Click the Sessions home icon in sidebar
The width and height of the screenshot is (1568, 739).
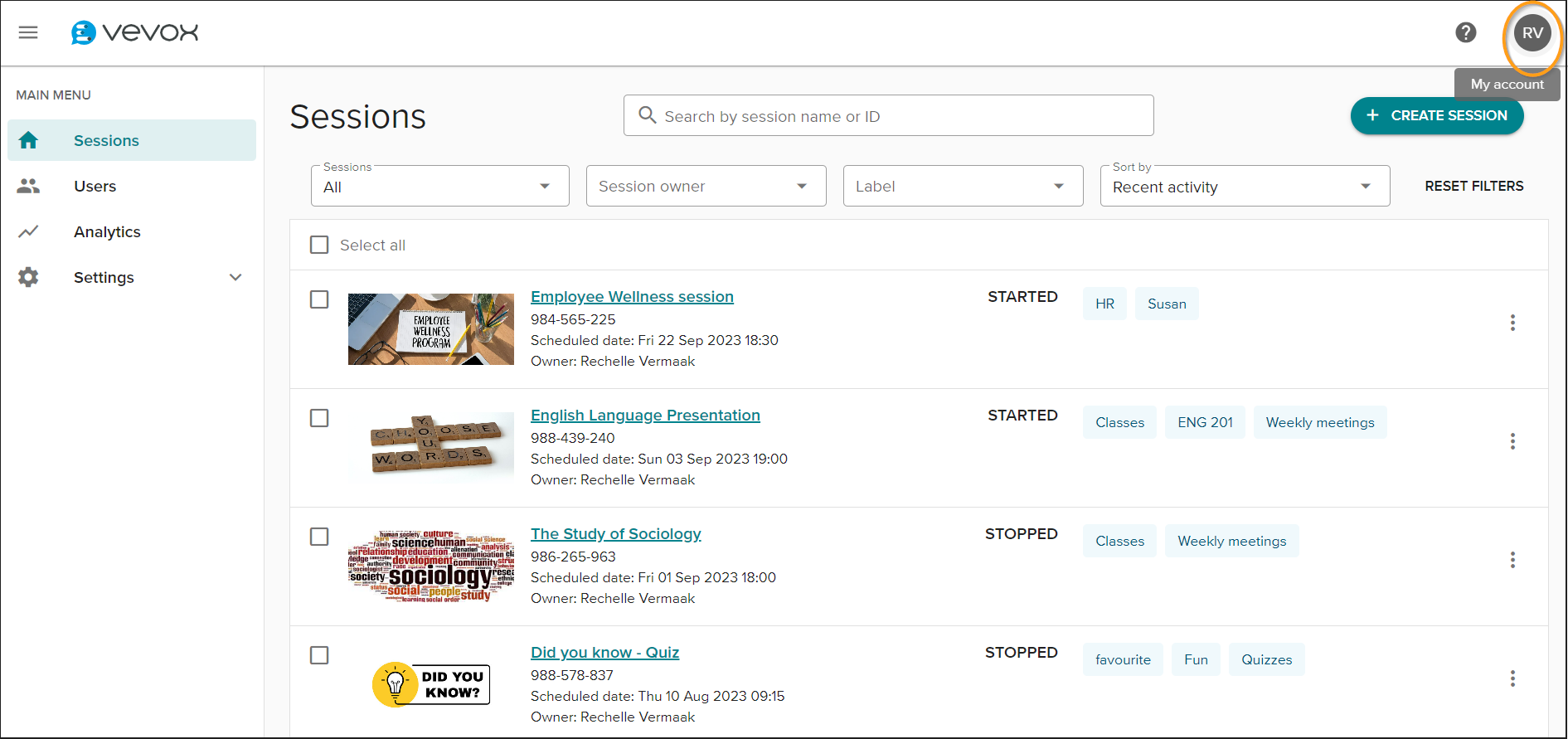pyautogui.click(x=28, y=140)
